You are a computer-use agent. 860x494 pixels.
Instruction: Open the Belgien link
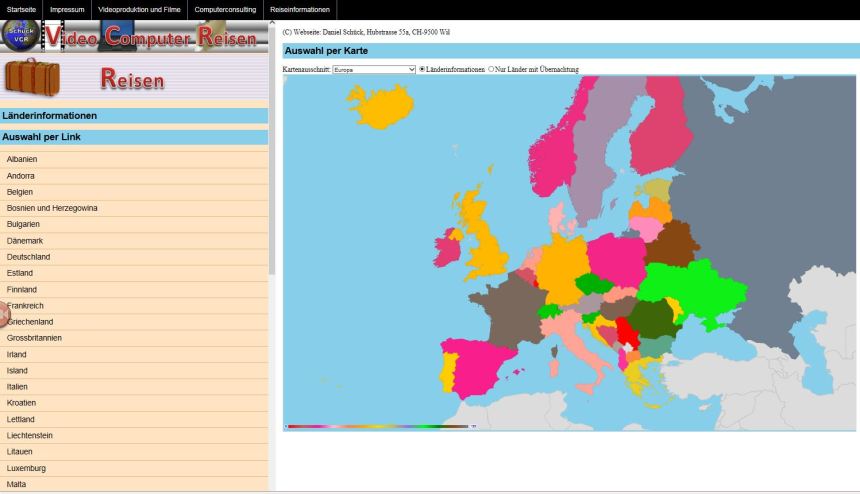[x=20, y=192]
